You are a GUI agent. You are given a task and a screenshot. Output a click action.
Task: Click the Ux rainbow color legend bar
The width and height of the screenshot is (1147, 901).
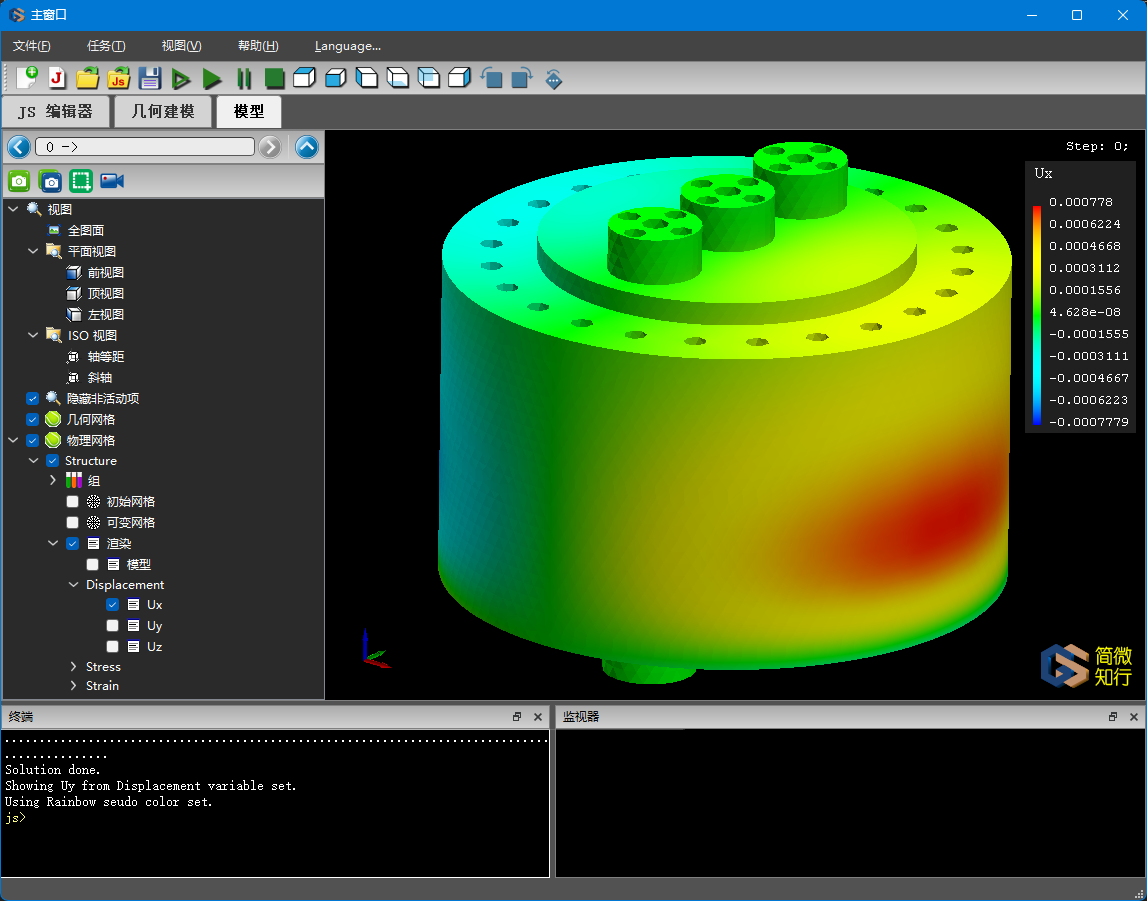(1037, 314)
